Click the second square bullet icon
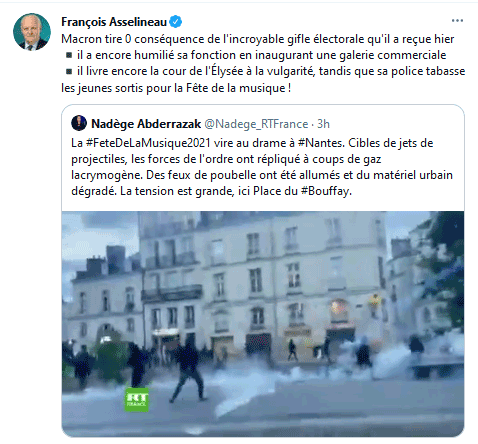478x444 pixels. click(x=69, y=71)
